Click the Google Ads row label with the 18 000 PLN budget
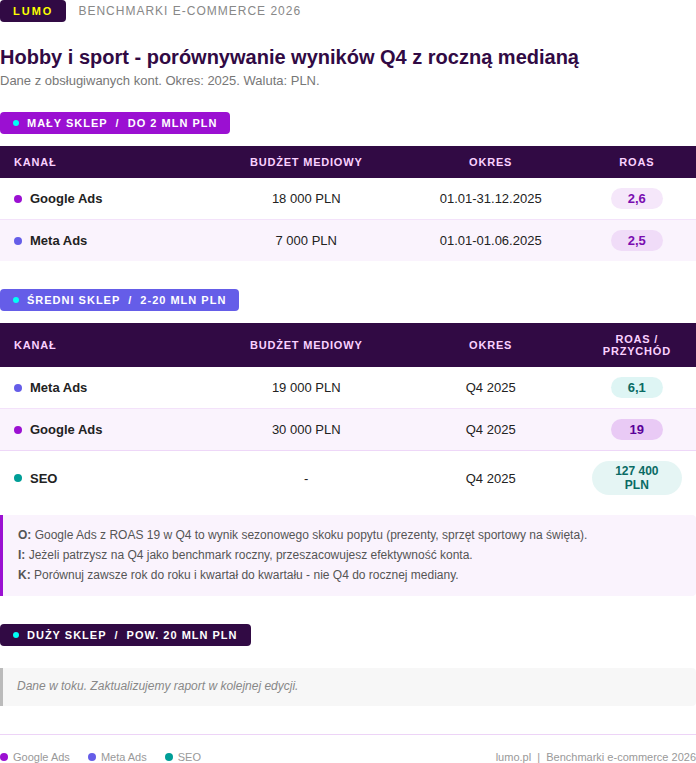 click(66, 199)
